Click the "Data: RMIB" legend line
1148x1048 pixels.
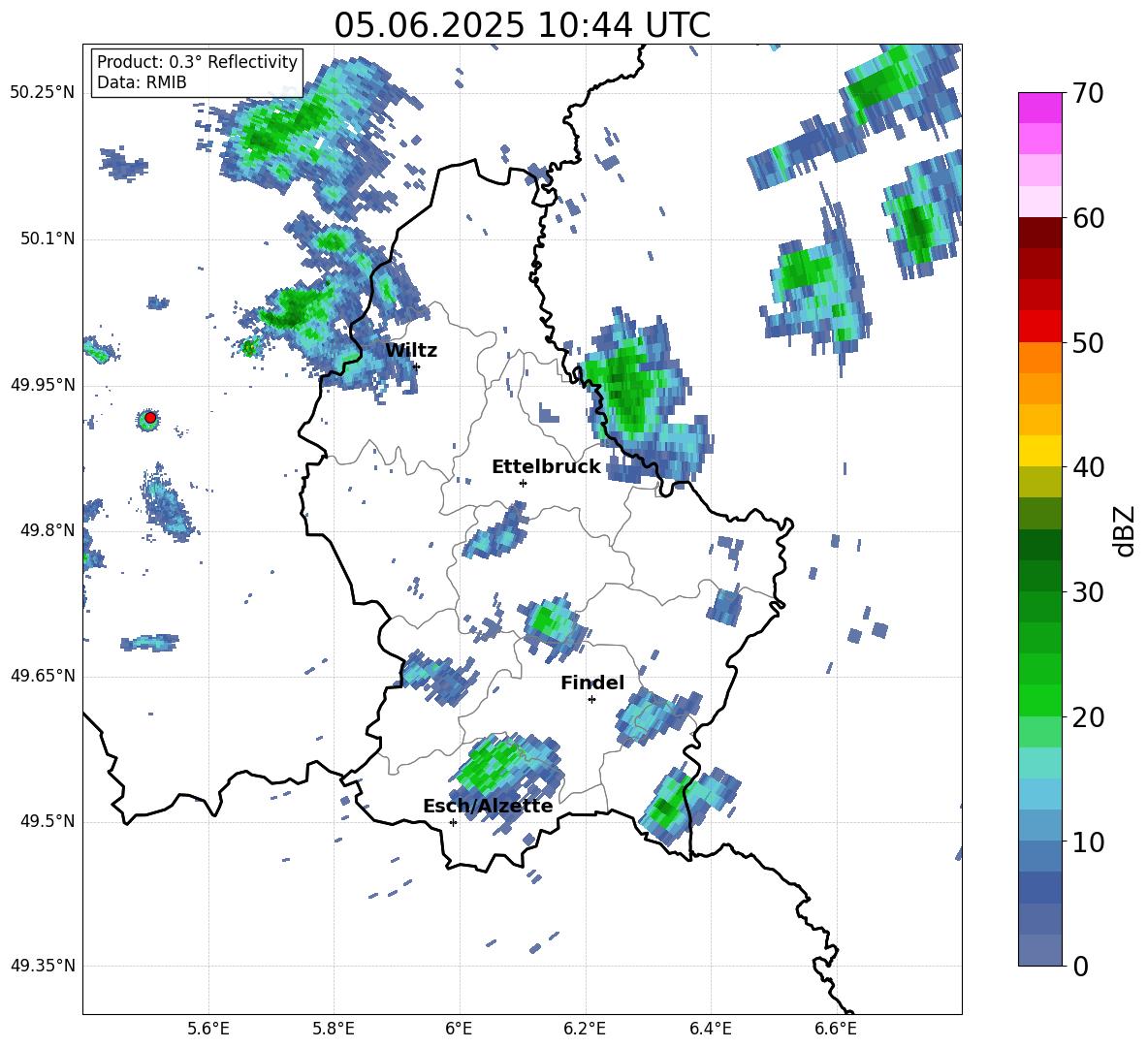pyautogui.click(x=142, y=82)
